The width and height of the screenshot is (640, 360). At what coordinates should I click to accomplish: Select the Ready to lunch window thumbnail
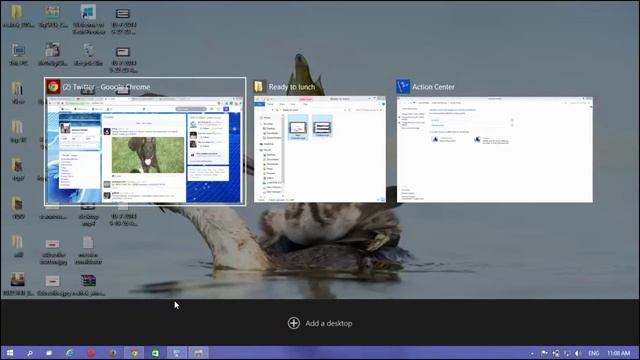click(320, 149)
